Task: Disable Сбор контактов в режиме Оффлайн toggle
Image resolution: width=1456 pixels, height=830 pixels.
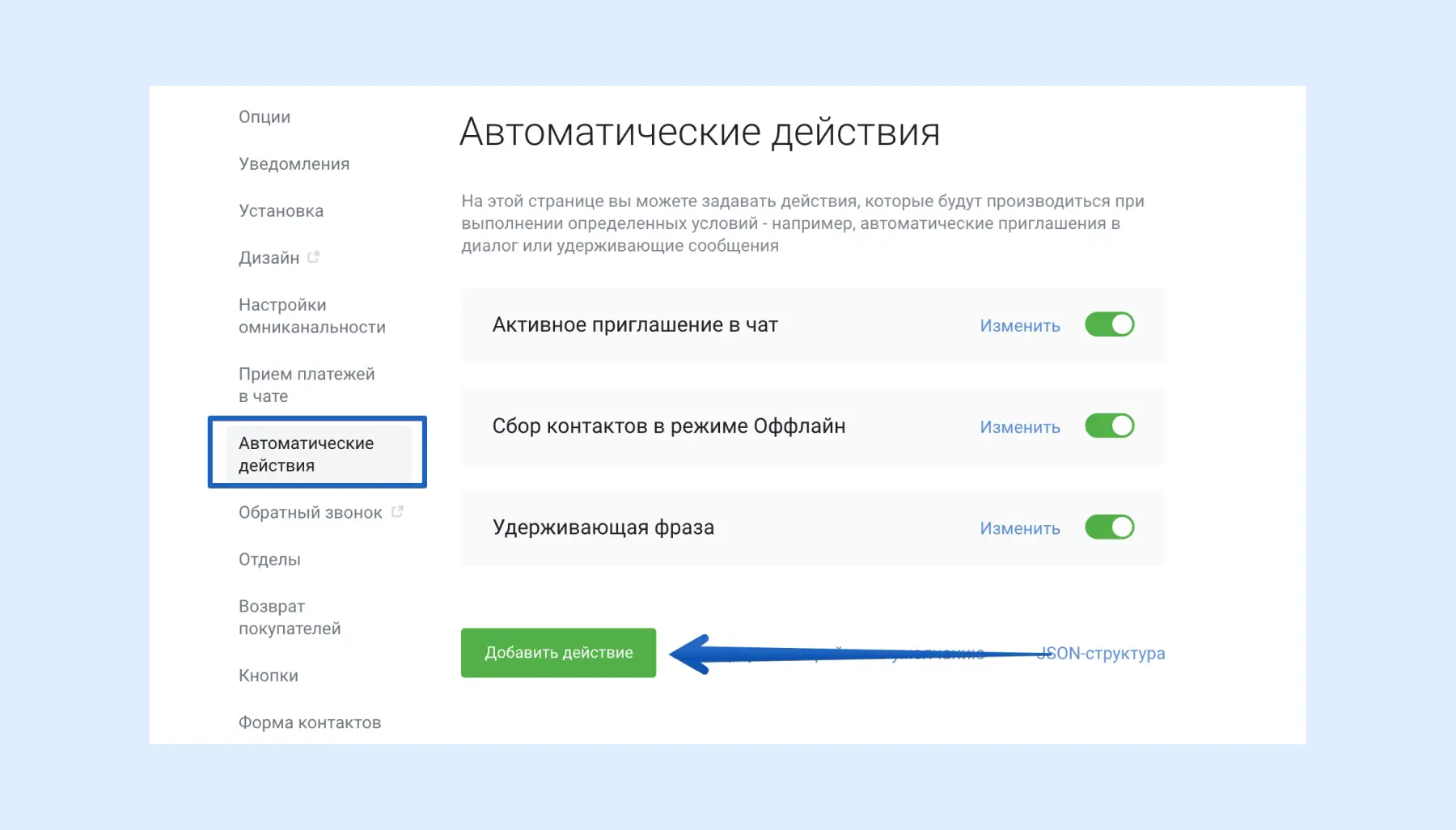Action: 1109,426
